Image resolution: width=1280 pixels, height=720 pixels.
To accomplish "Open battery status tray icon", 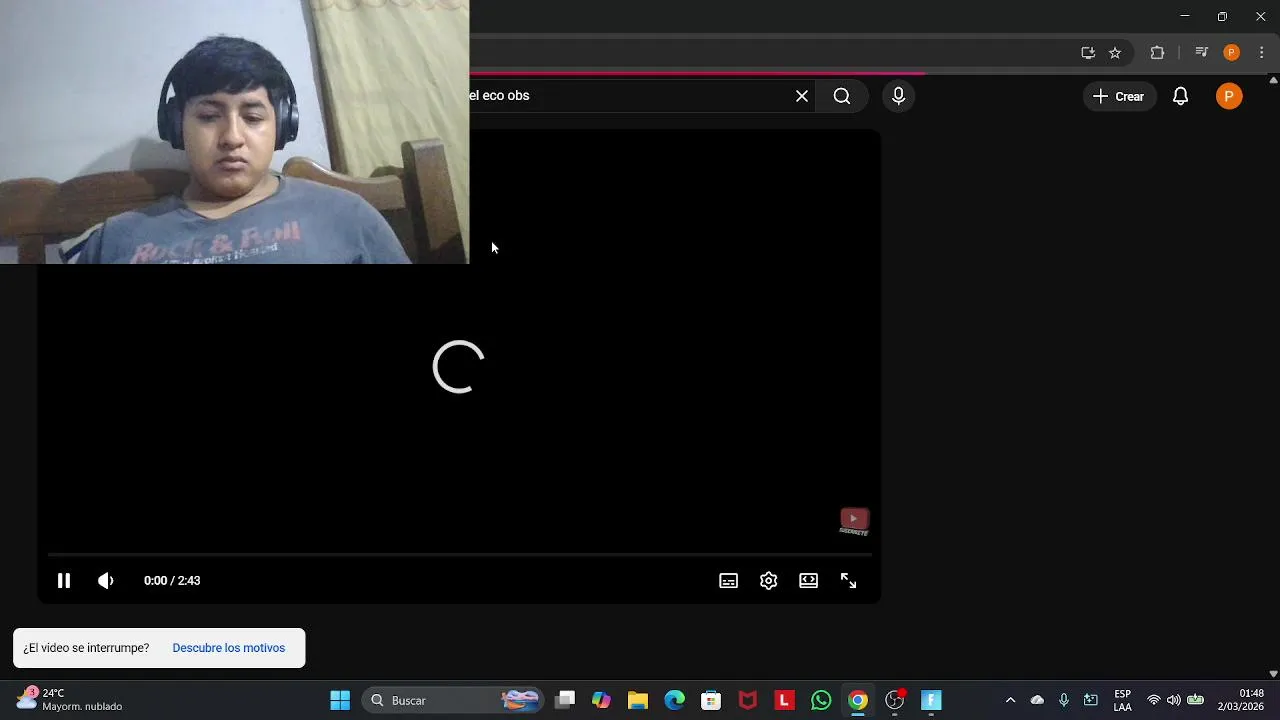I will (x=1195, y=700).
